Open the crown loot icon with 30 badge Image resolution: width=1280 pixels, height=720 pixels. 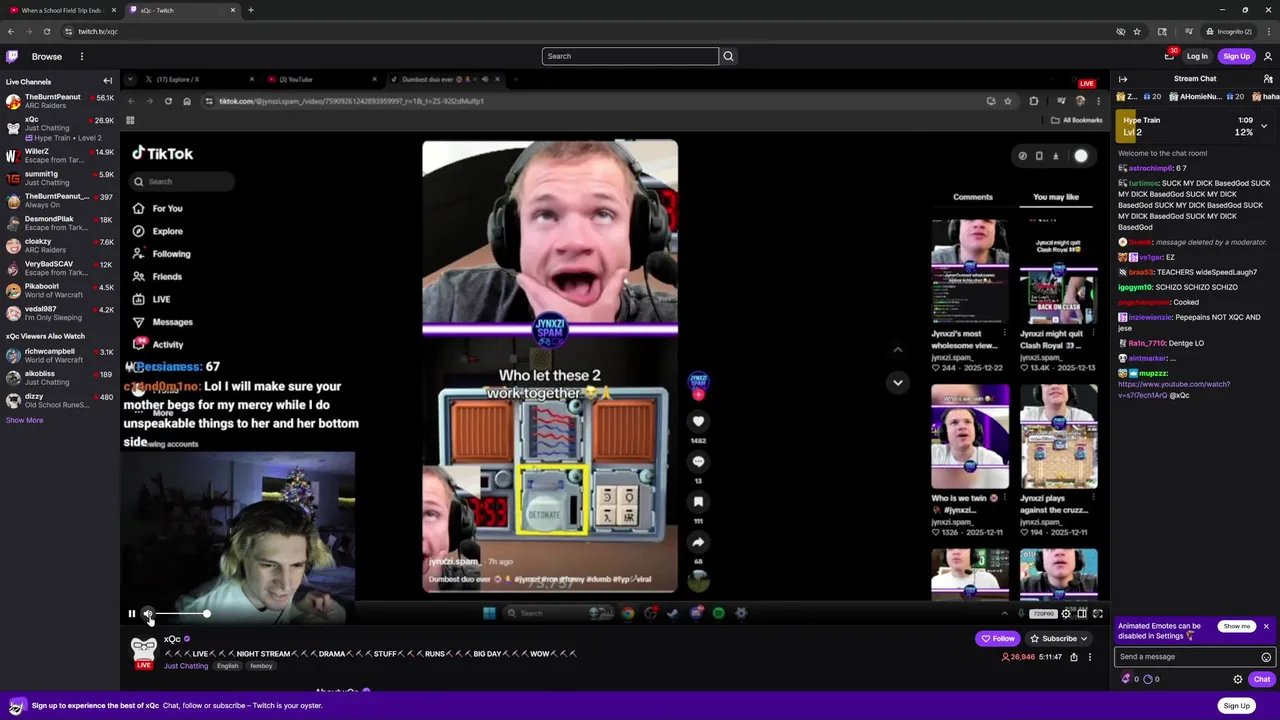[x=1169, y=56]
